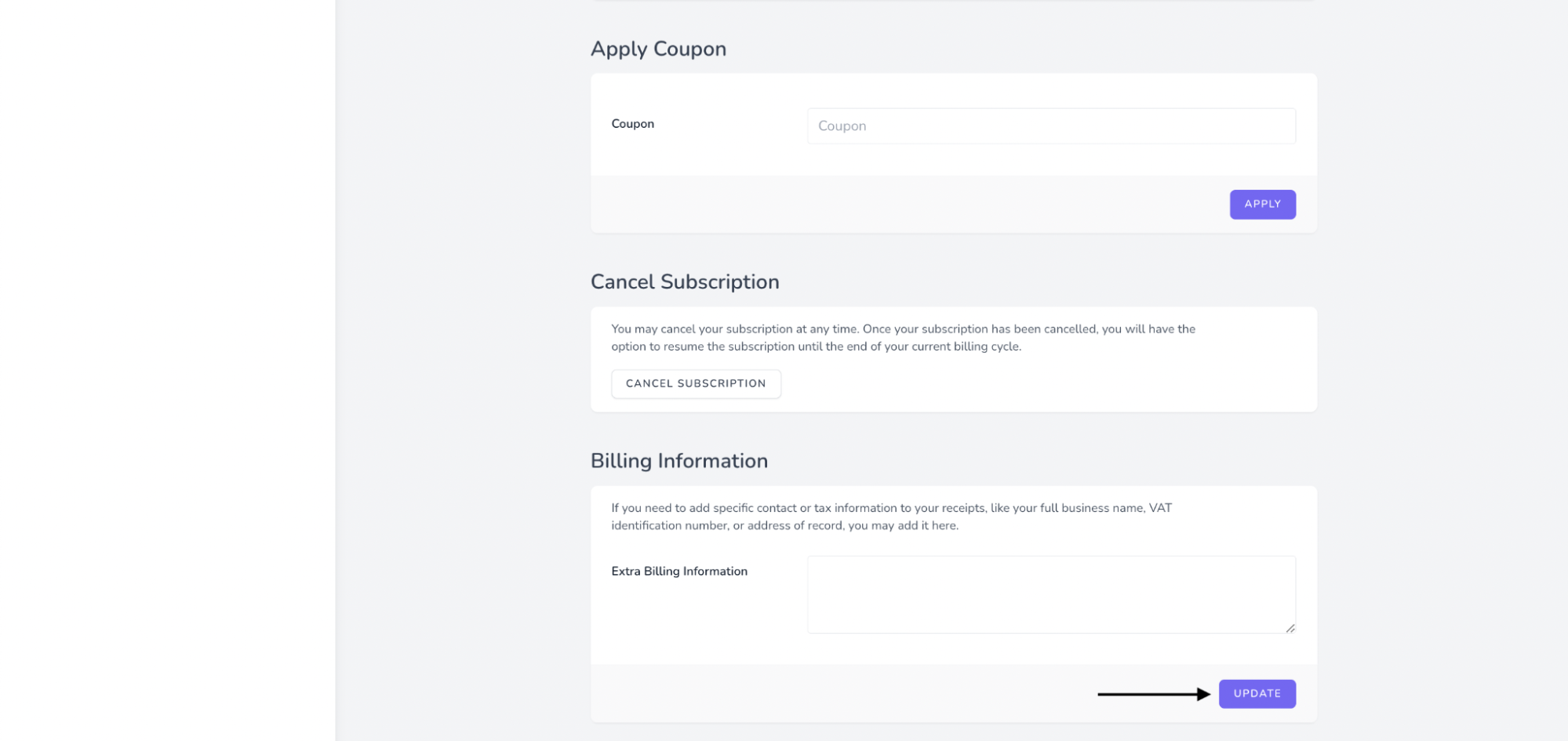Click the empty gray page area on the right
Viewport: 1568px width, 741px height.
(x=1443, y=370)
